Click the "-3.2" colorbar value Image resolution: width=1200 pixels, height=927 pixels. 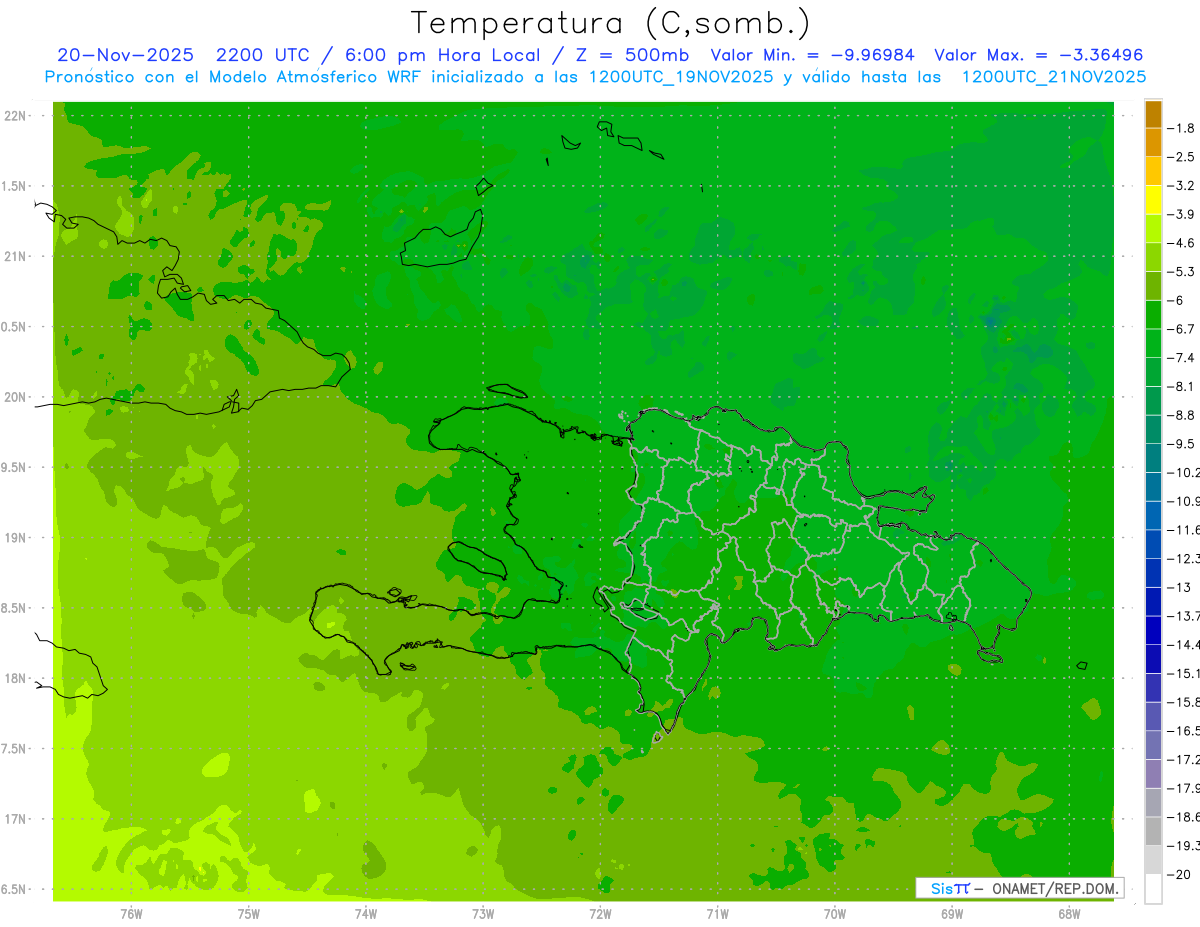(x=1181, y=186)
